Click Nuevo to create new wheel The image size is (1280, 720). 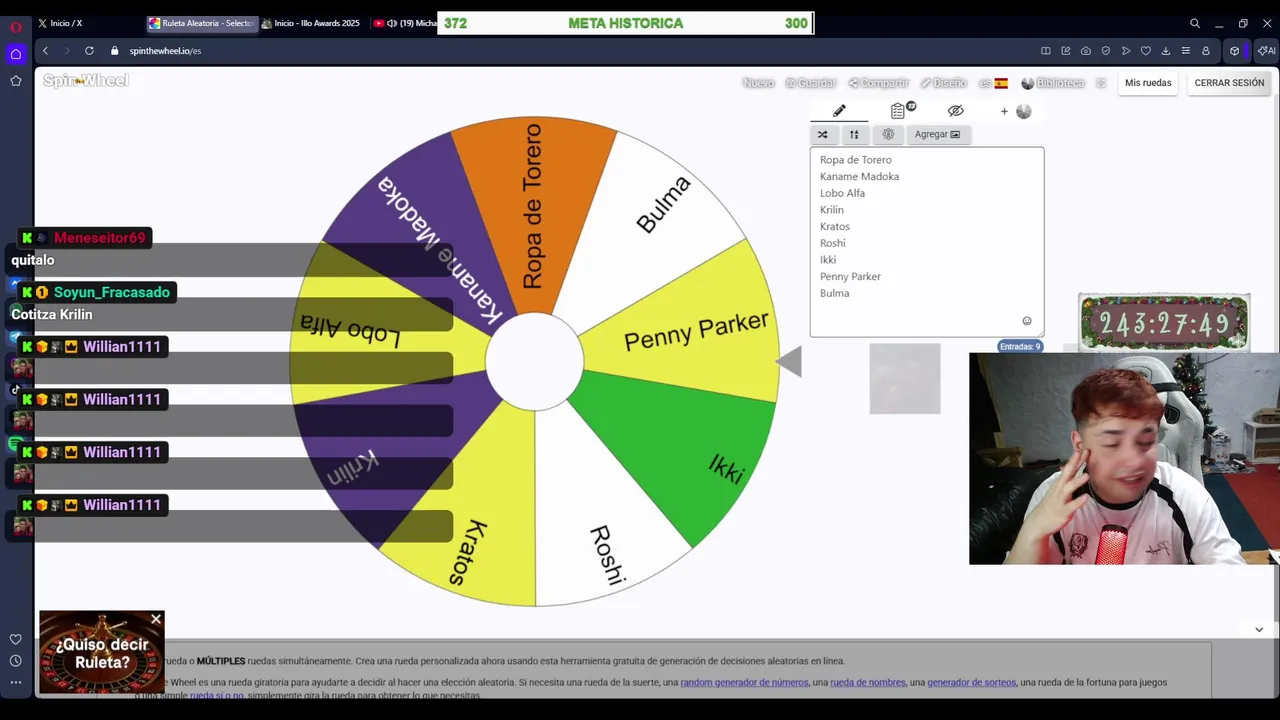tap(758, 83)
